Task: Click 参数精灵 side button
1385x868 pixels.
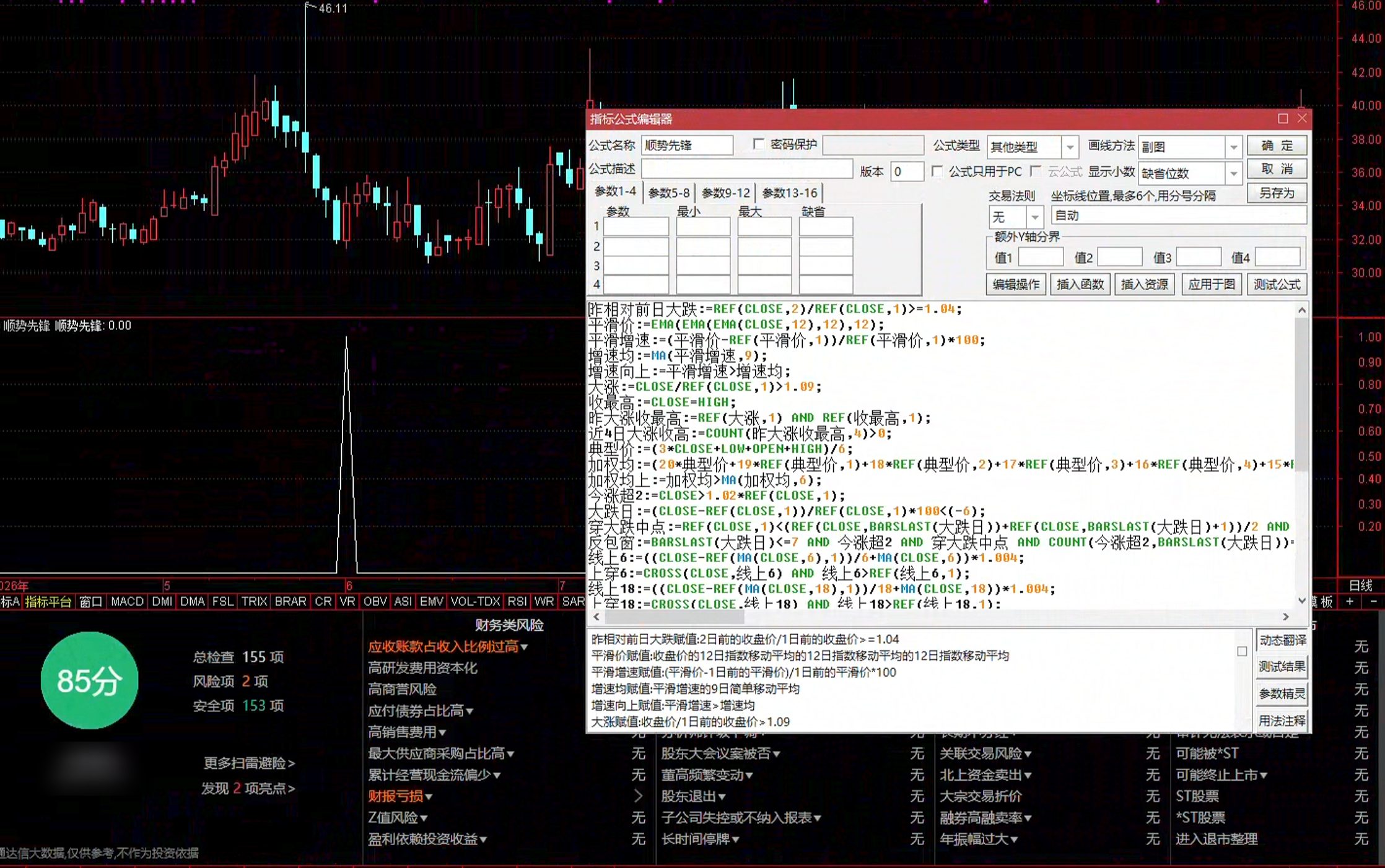Action: [x=1282, y=694]
